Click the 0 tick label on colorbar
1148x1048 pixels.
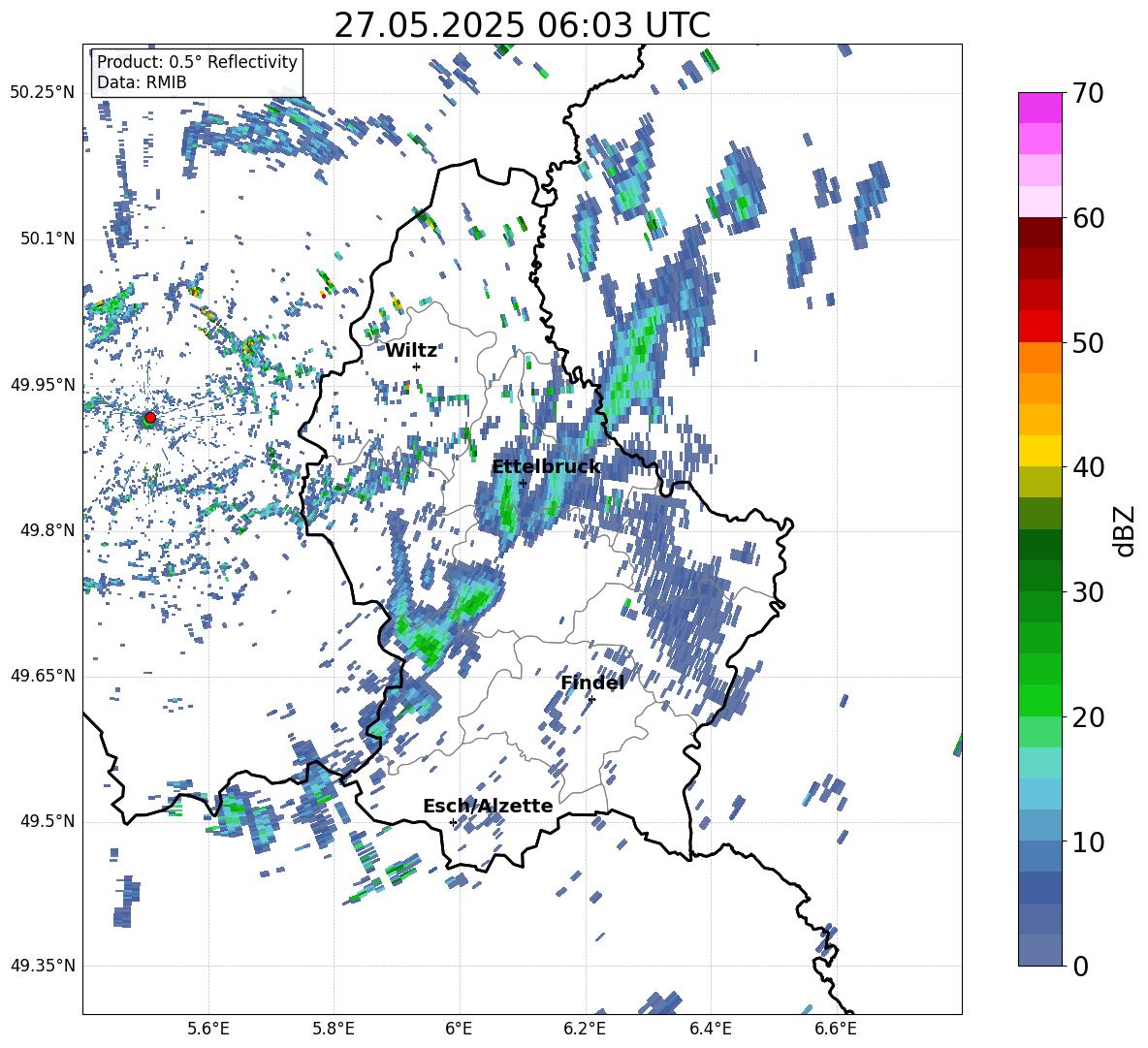[1081, 967]
